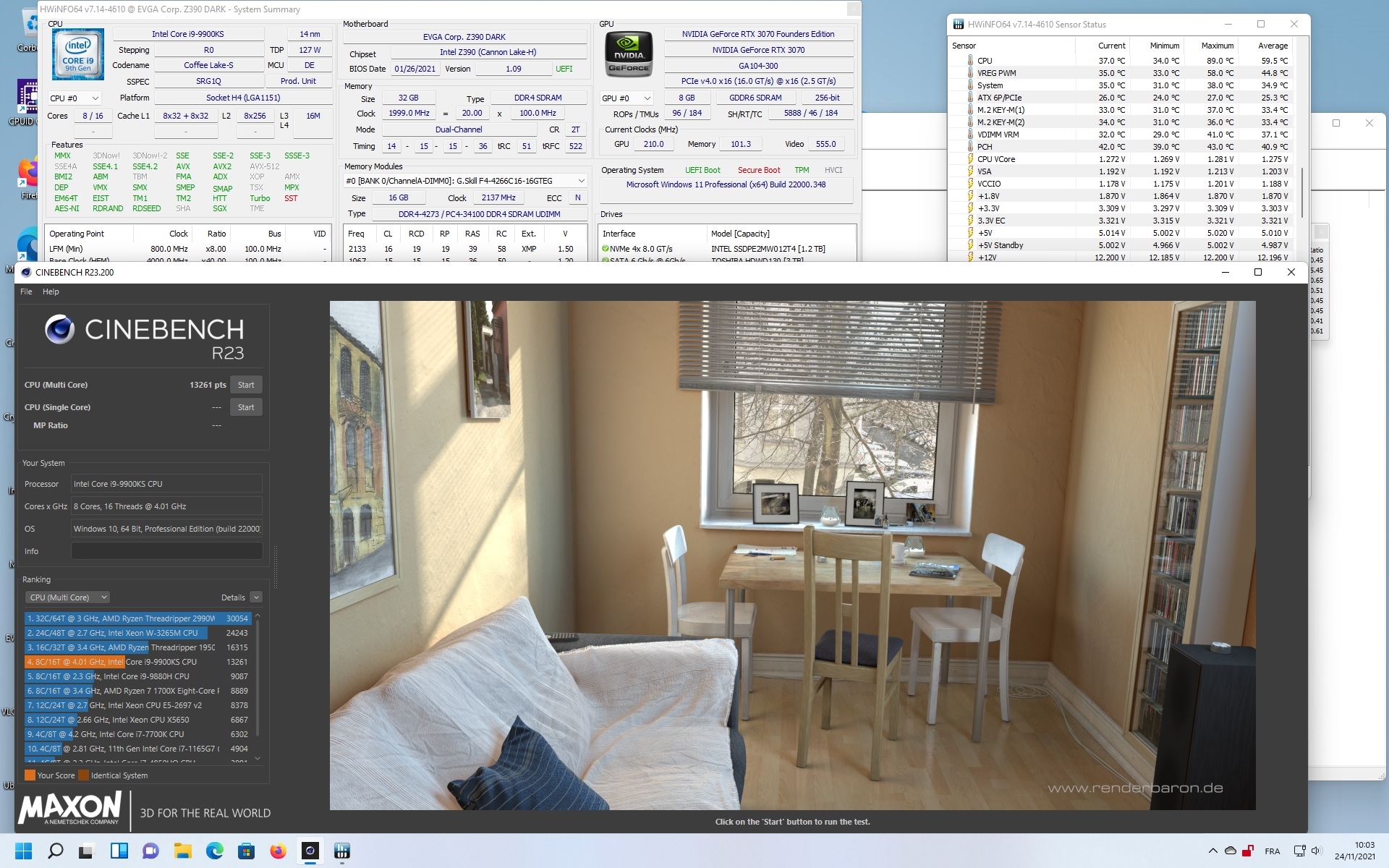Click the MAXON logo in Cinebench
This screenshot has width=1389, height=868.
(70, 808)
